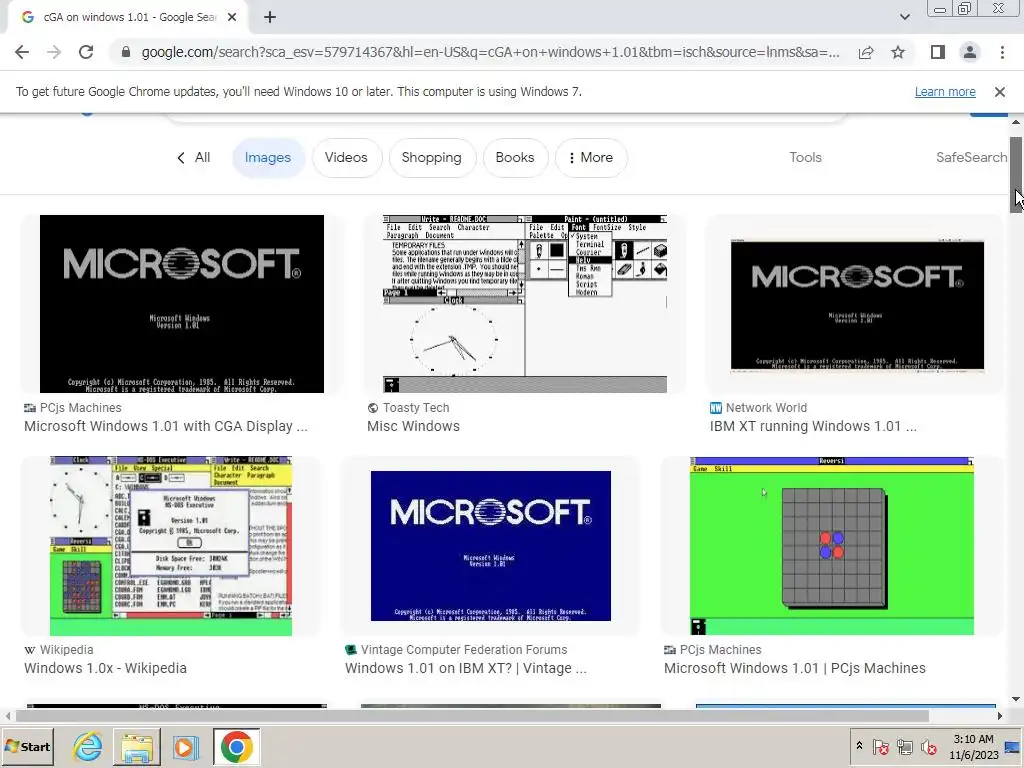Switch to the Books filter
The width and height of the screenshot is (1024, 768).
[x=515, y=157]
